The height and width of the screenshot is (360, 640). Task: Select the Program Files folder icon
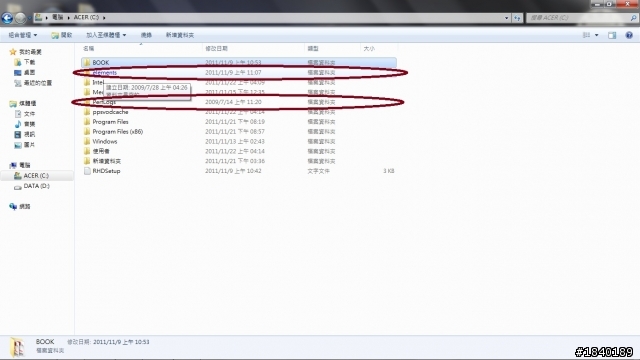coord(87,122)
